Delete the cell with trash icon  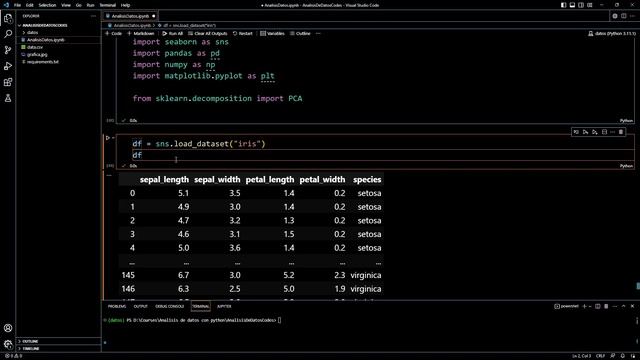(621, 132)
